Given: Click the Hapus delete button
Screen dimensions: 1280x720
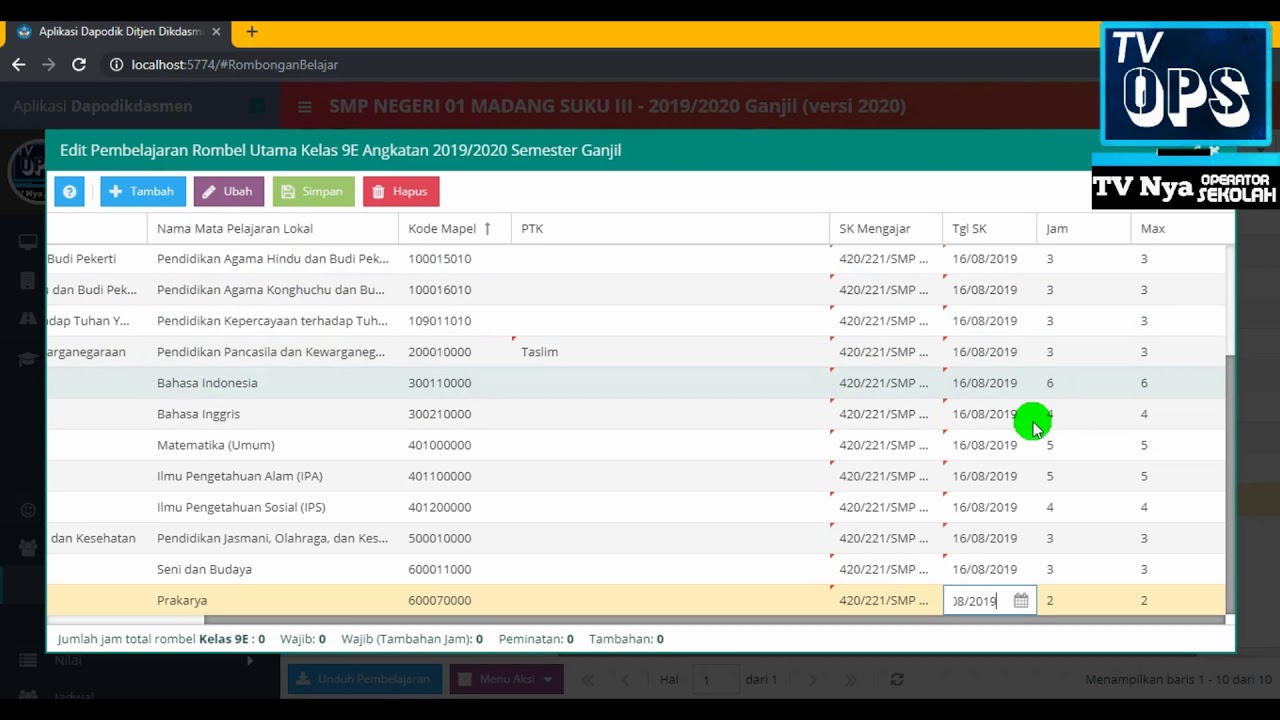Looking at the screenshot, I should 400,191.
